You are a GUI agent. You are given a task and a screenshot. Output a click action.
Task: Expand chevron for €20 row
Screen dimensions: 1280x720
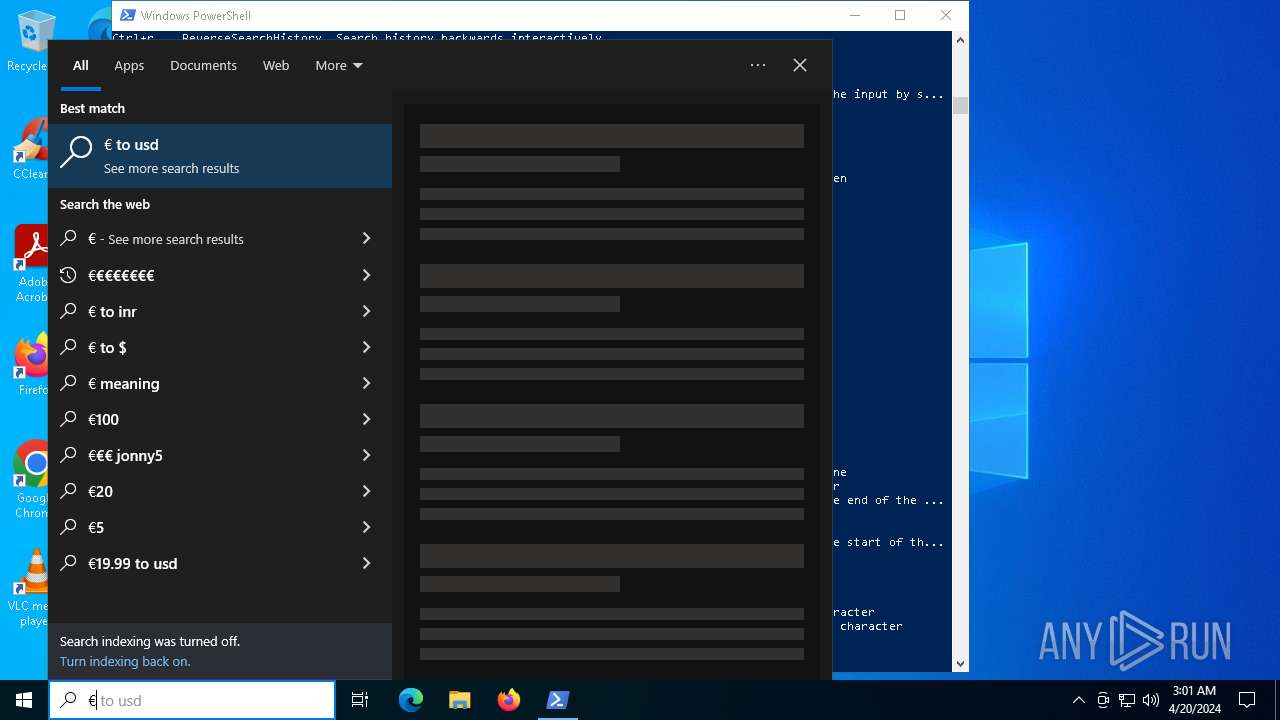pyautogui.click(x=366, y=491)
